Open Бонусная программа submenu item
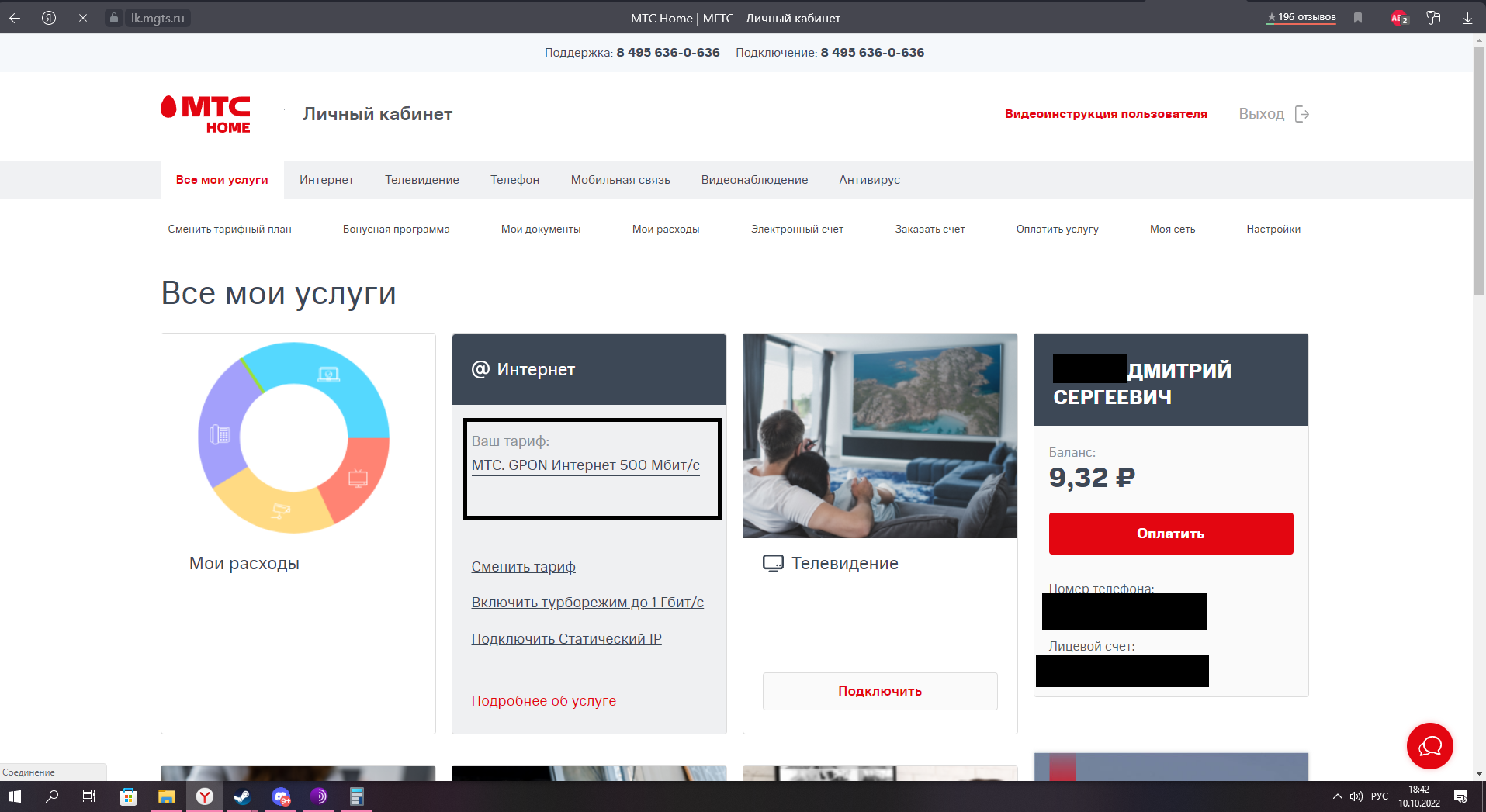Screen dimensions: 1486x812 (x=397, y=229)
